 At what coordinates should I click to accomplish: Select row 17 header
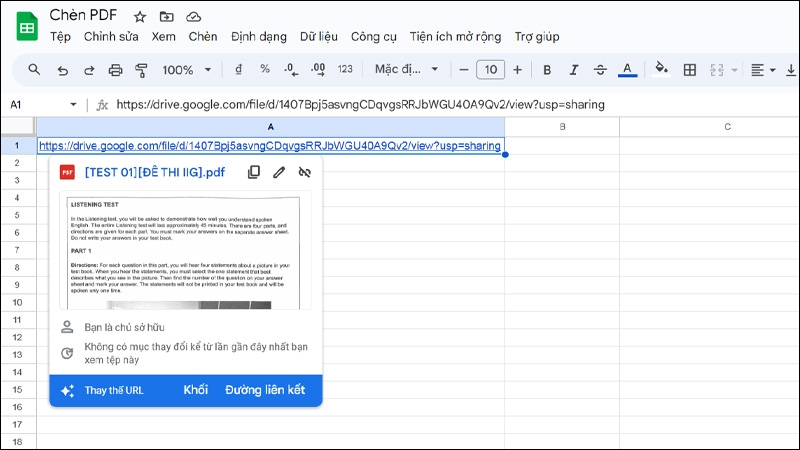tap(17, 424)
